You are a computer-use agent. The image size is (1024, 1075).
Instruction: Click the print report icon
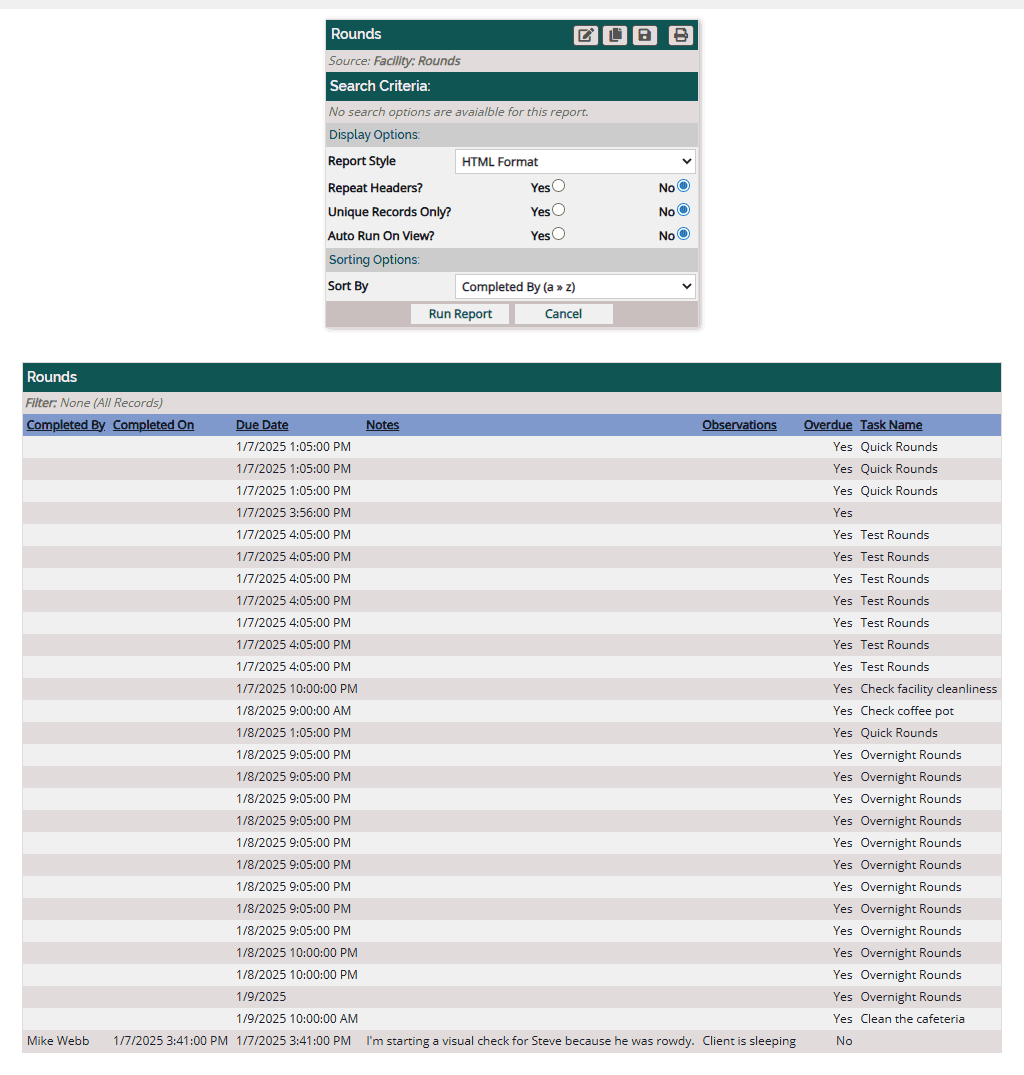(680, 35)
